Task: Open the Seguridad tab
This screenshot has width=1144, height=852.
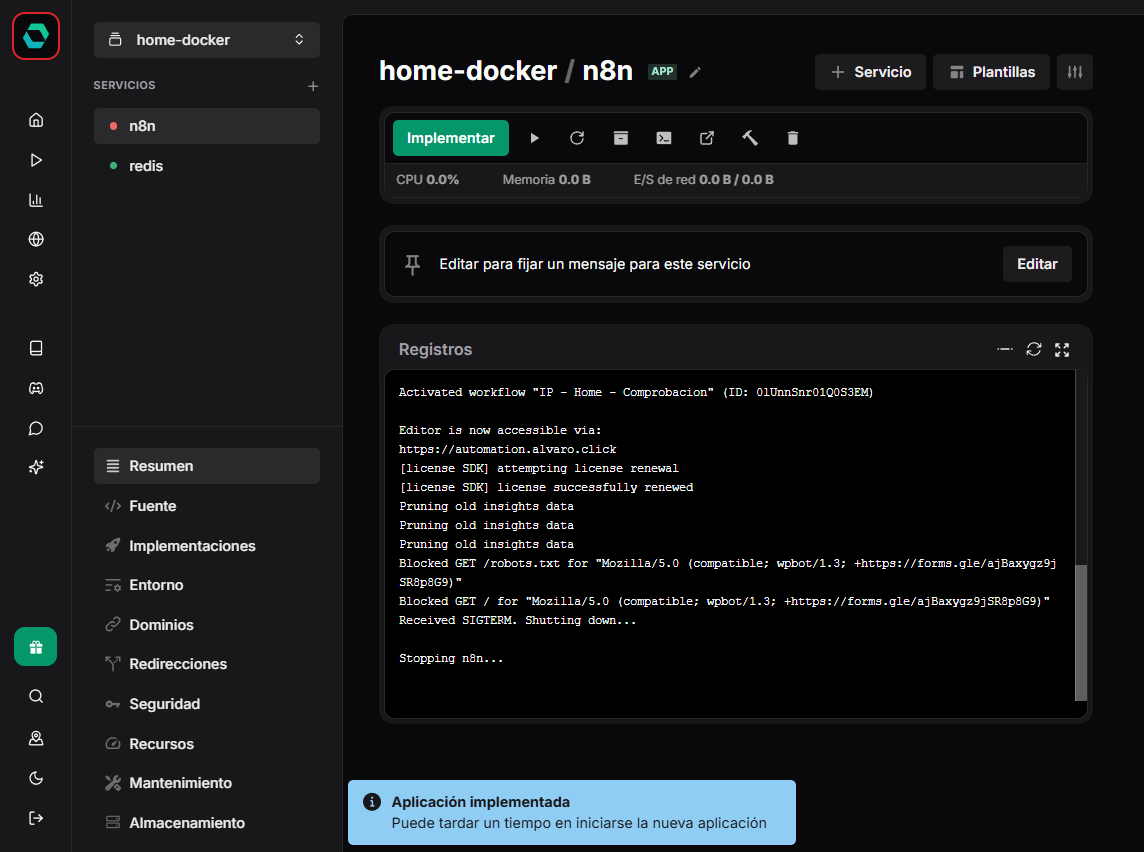Action: click(x=206, y=704)
